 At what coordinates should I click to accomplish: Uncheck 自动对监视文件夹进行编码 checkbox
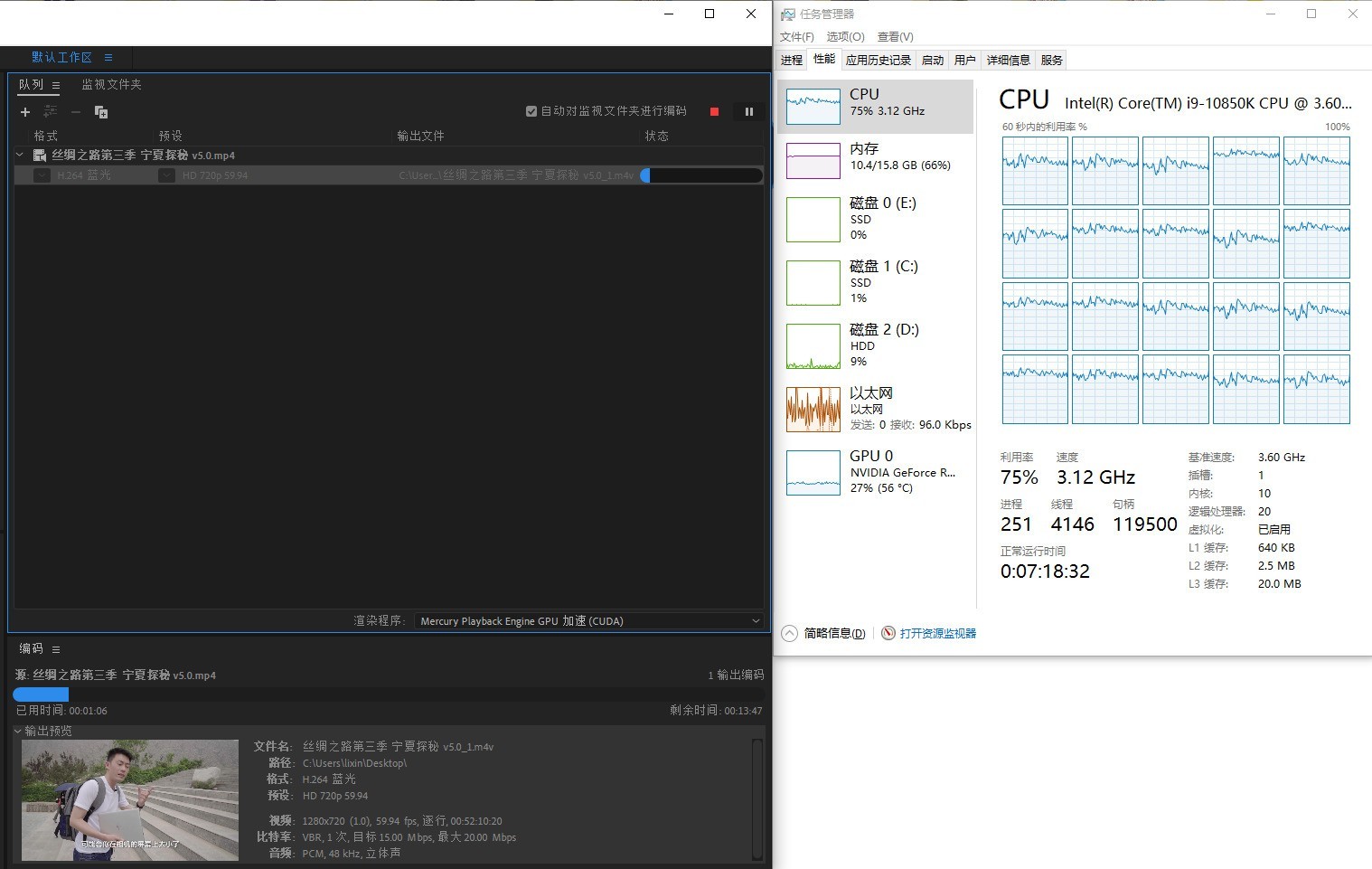531,111
